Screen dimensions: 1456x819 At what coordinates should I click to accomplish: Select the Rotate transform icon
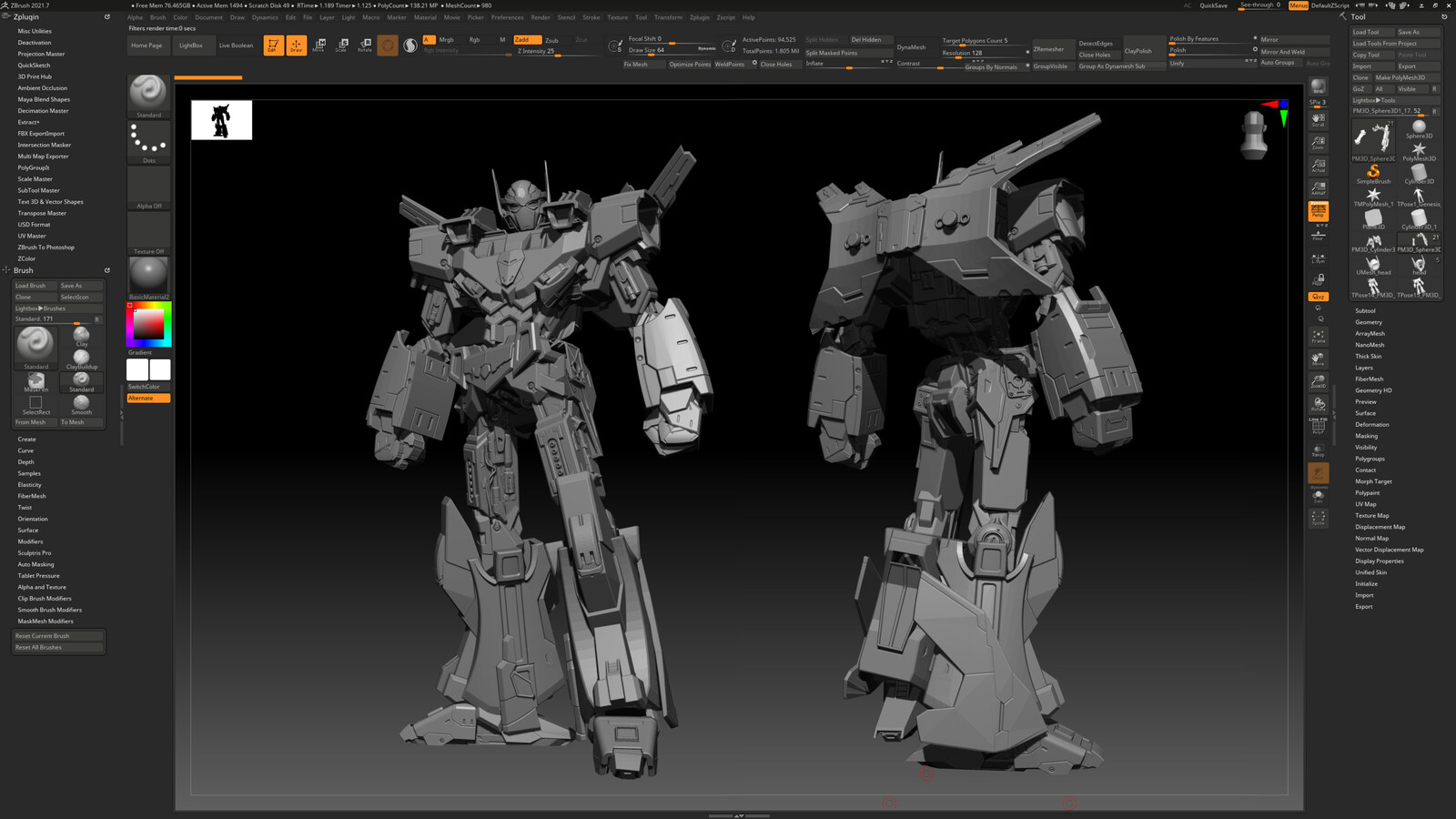(x=364, y=45)
